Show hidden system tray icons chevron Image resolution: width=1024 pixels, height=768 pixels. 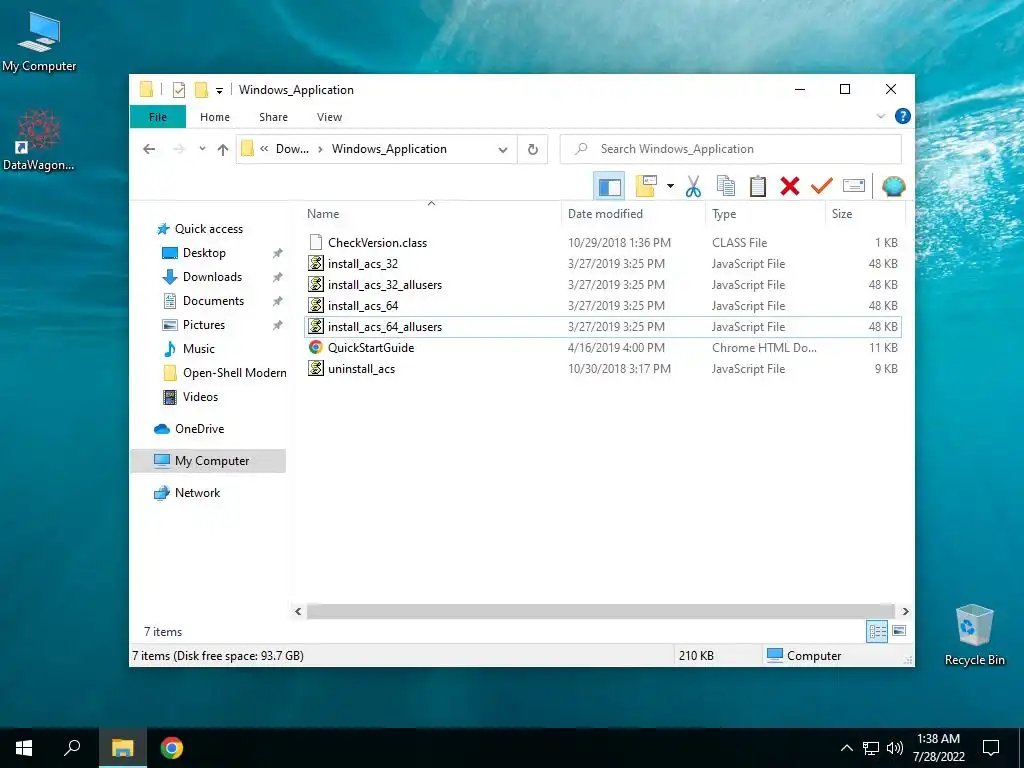click(x=846, y=748)
